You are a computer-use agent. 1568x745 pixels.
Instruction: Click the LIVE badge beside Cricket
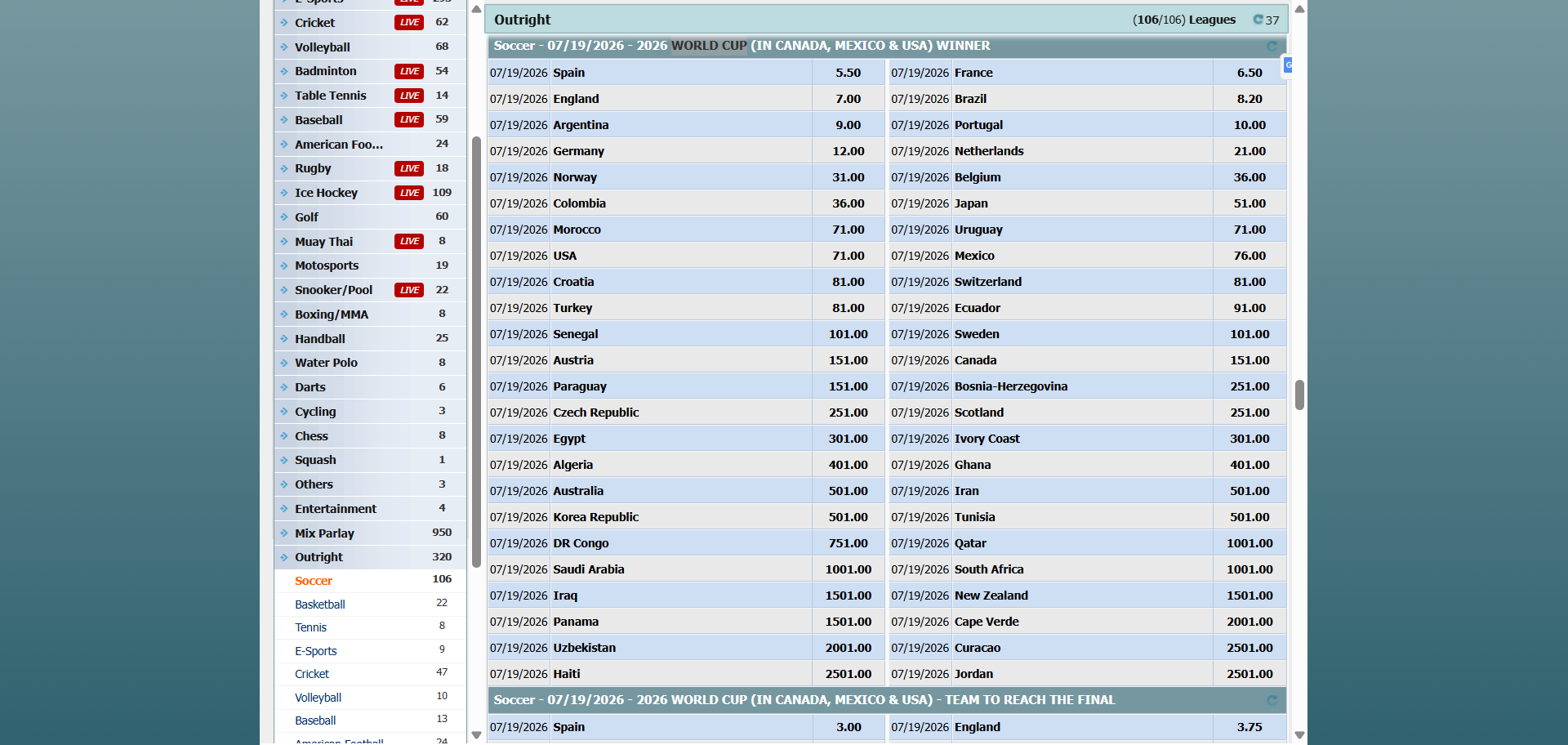pos(409,22)
